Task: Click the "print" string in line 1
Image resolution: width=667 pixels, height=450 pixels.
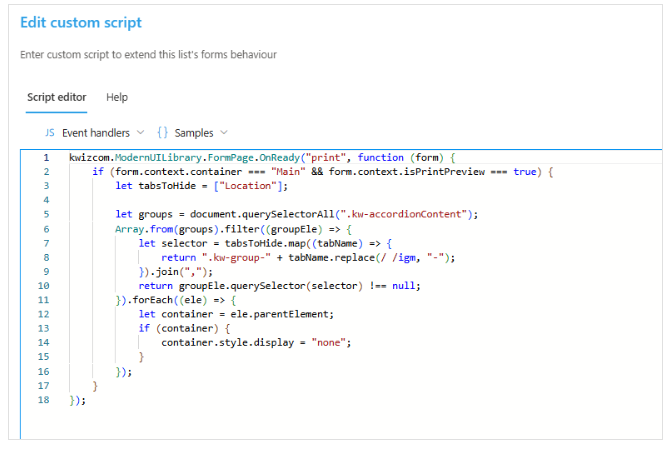Action: pyautogui.click(x=325, y=158)
